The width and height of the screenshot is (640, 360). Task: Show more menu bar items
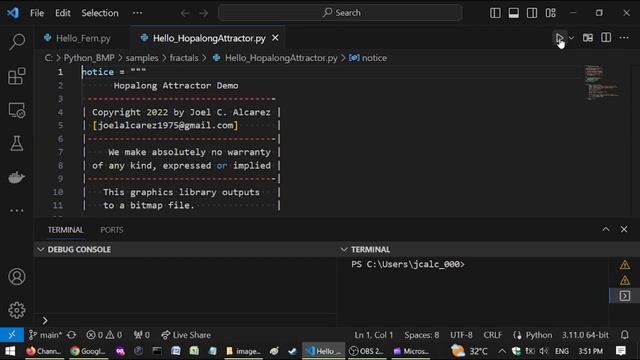point(138,13)
